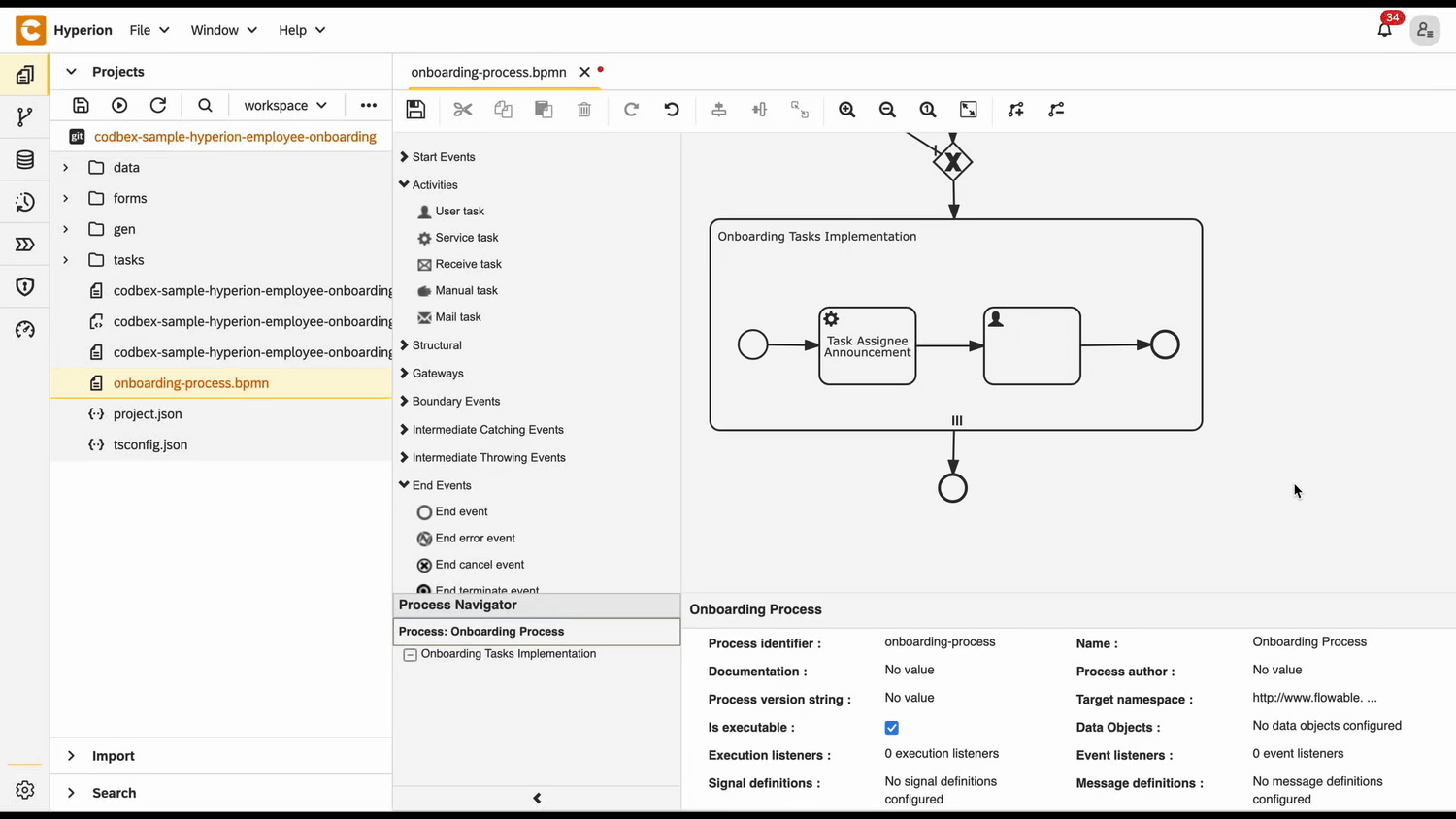This screenshot has width=1456, height=819.
Task: Save the BPMN diagram
Action: (415, 109)
